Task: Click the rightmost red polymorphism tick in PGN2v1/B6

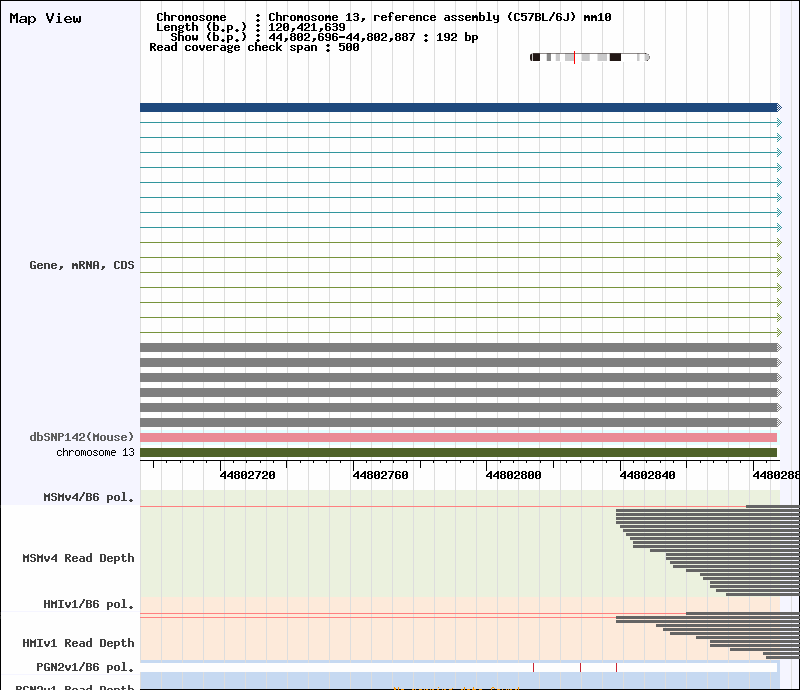Action: [616, 668]
